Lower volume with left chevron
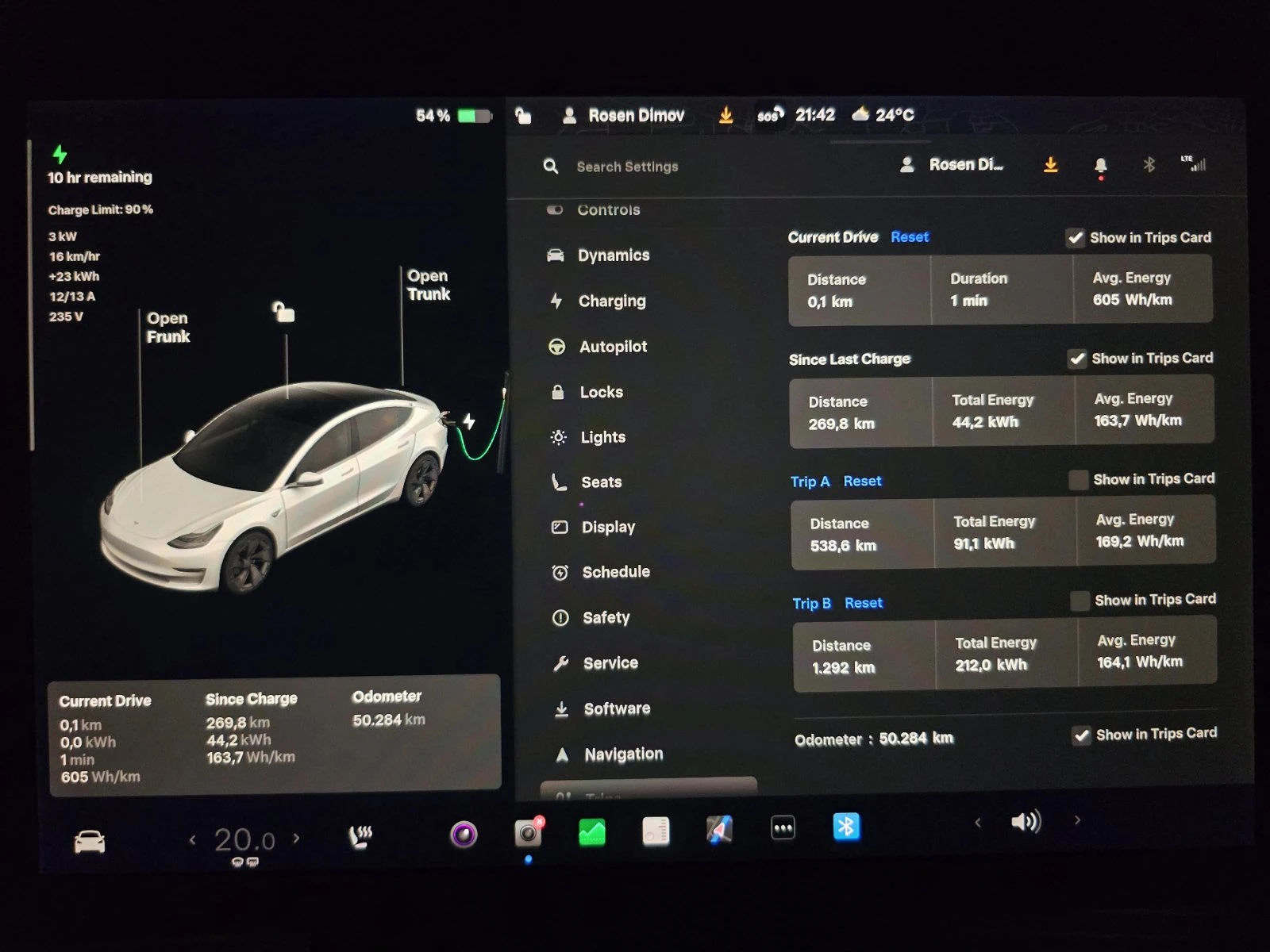1270x952 pixels. (978, 823)
